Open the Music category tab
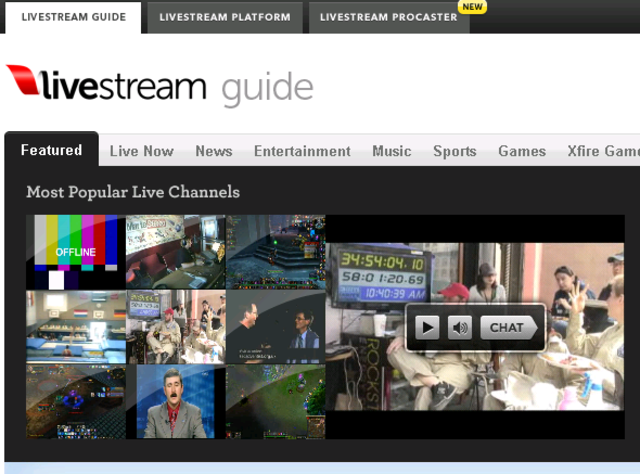Image resolution: width=640 pixels, height=474 pixels. [391, 151]
